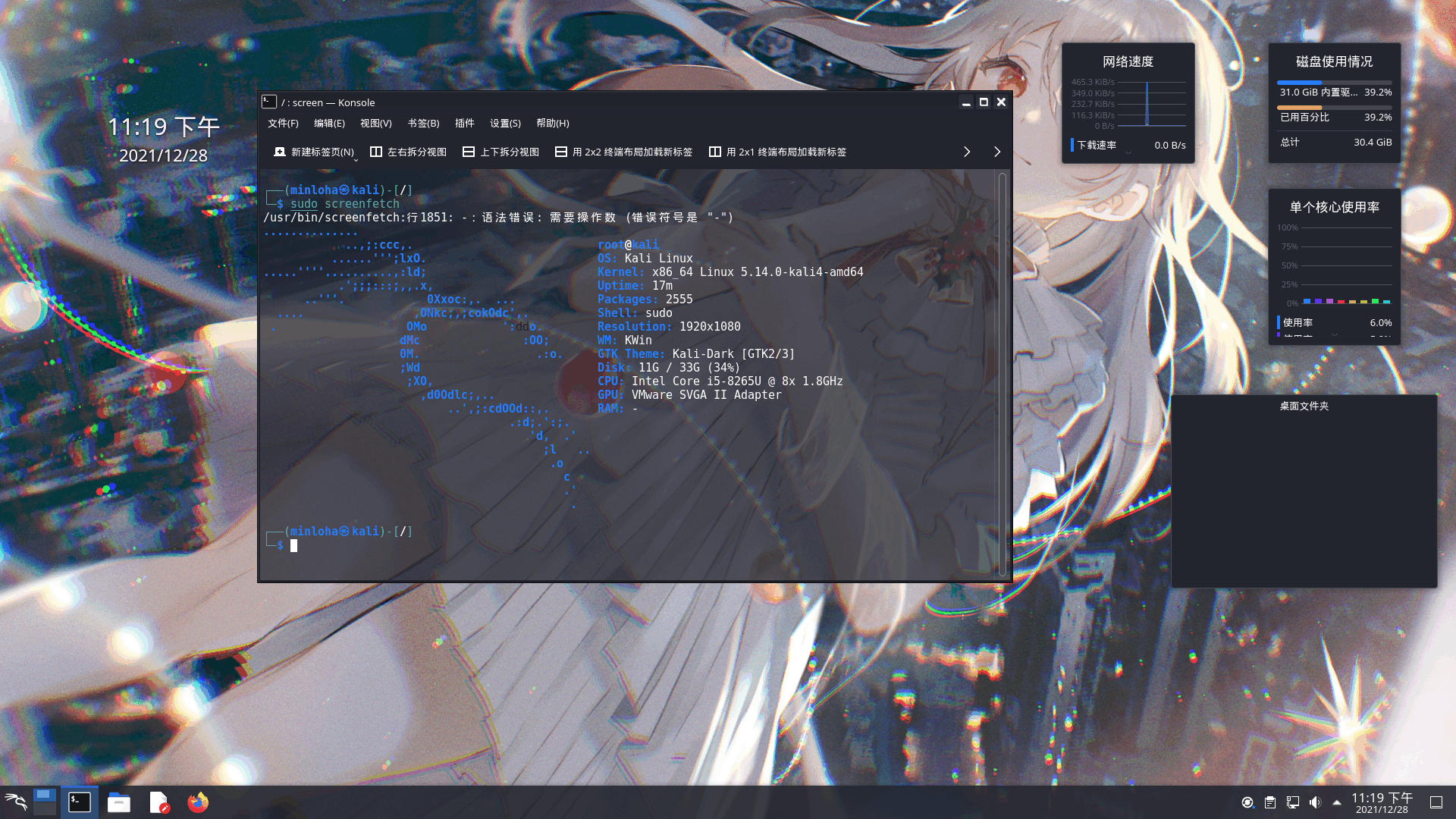Image resolution: width=1456 pixels, height=819 pixels.
Task: Click the CPU Intel Core i5-8265U line
Action: click(720, 381)
